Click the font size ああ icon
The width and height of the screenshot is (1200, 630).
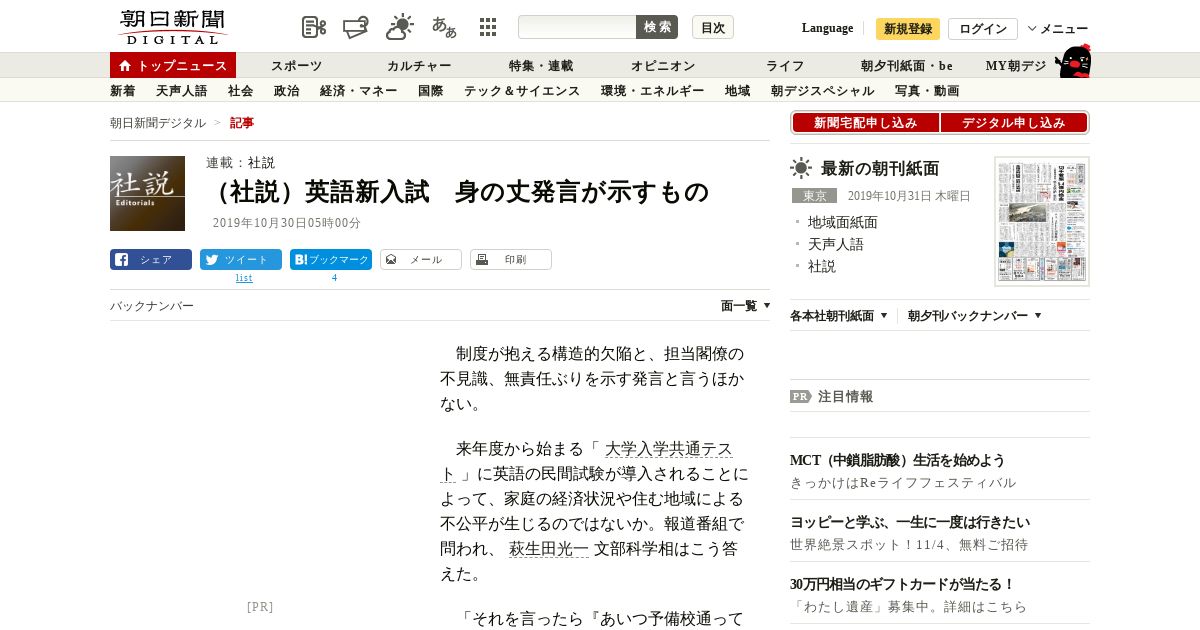444,27
